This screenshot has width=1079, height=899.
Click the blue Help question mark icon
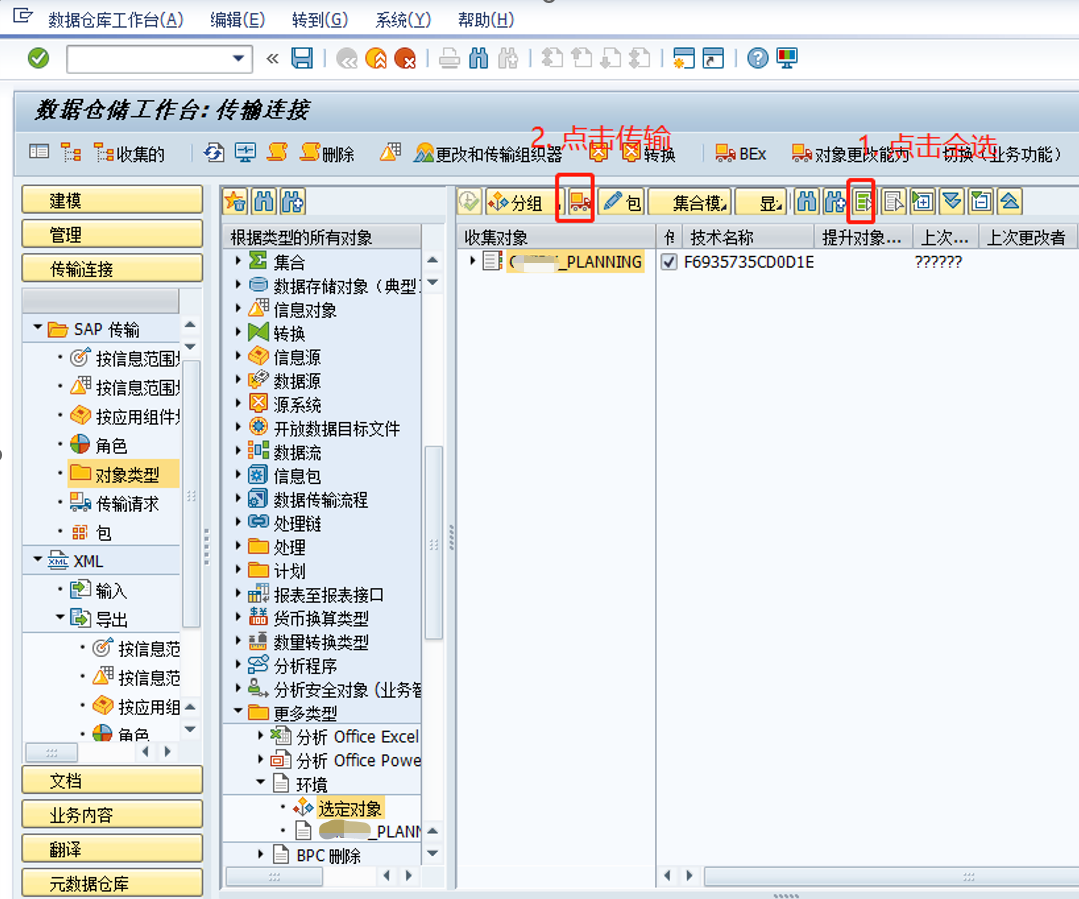(758, 59)
